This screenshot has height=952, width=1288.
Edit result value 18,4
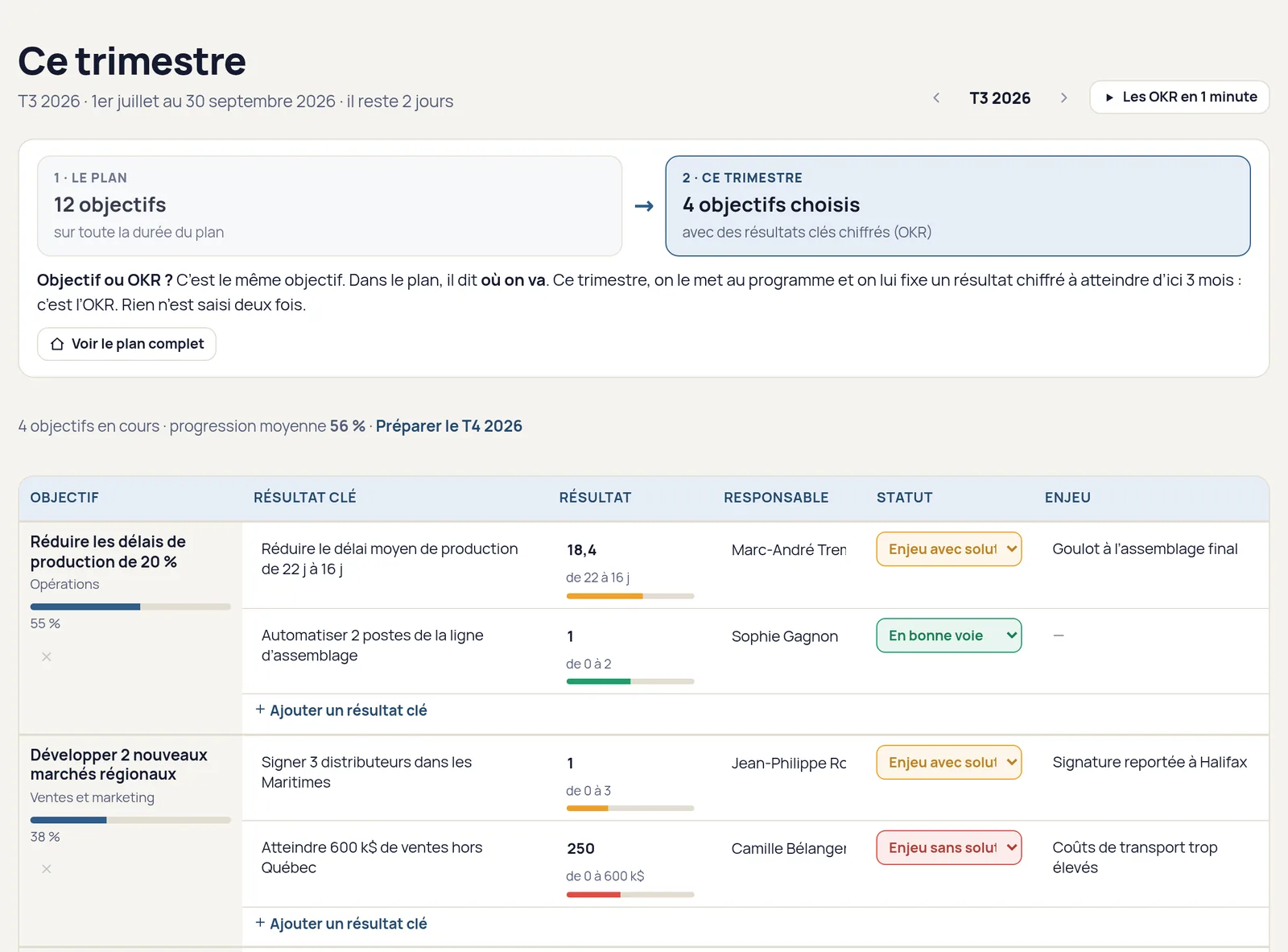582,550
